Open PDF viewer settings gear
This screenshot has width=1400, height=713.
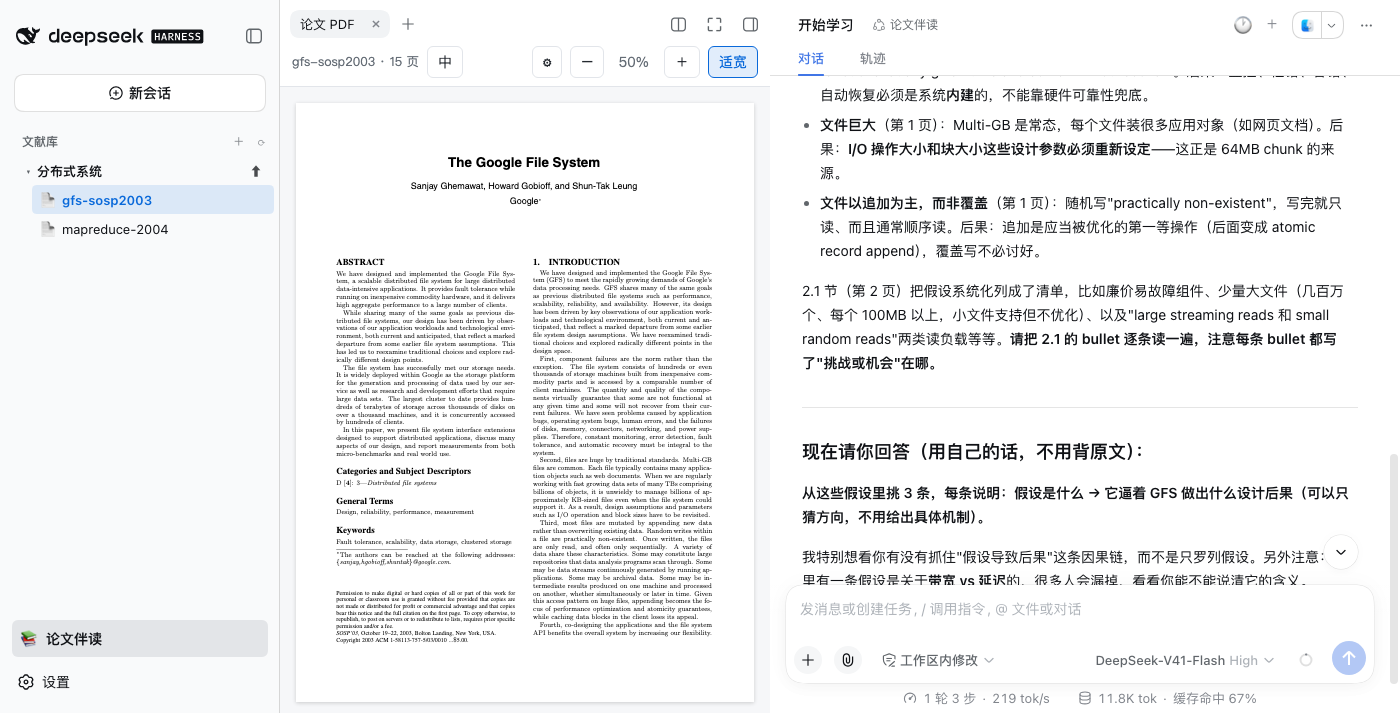(x=547, y=62)
